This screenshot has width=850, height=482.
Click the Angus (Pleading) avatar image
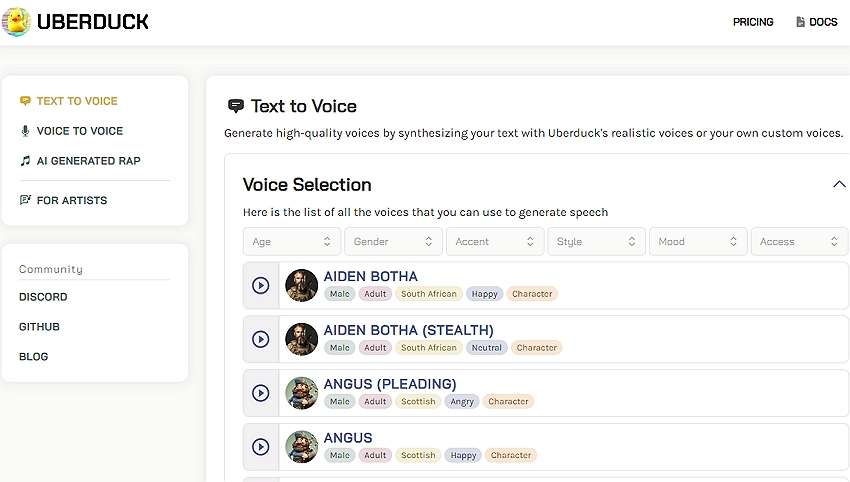pyautogui.click(x=301, y=393)
